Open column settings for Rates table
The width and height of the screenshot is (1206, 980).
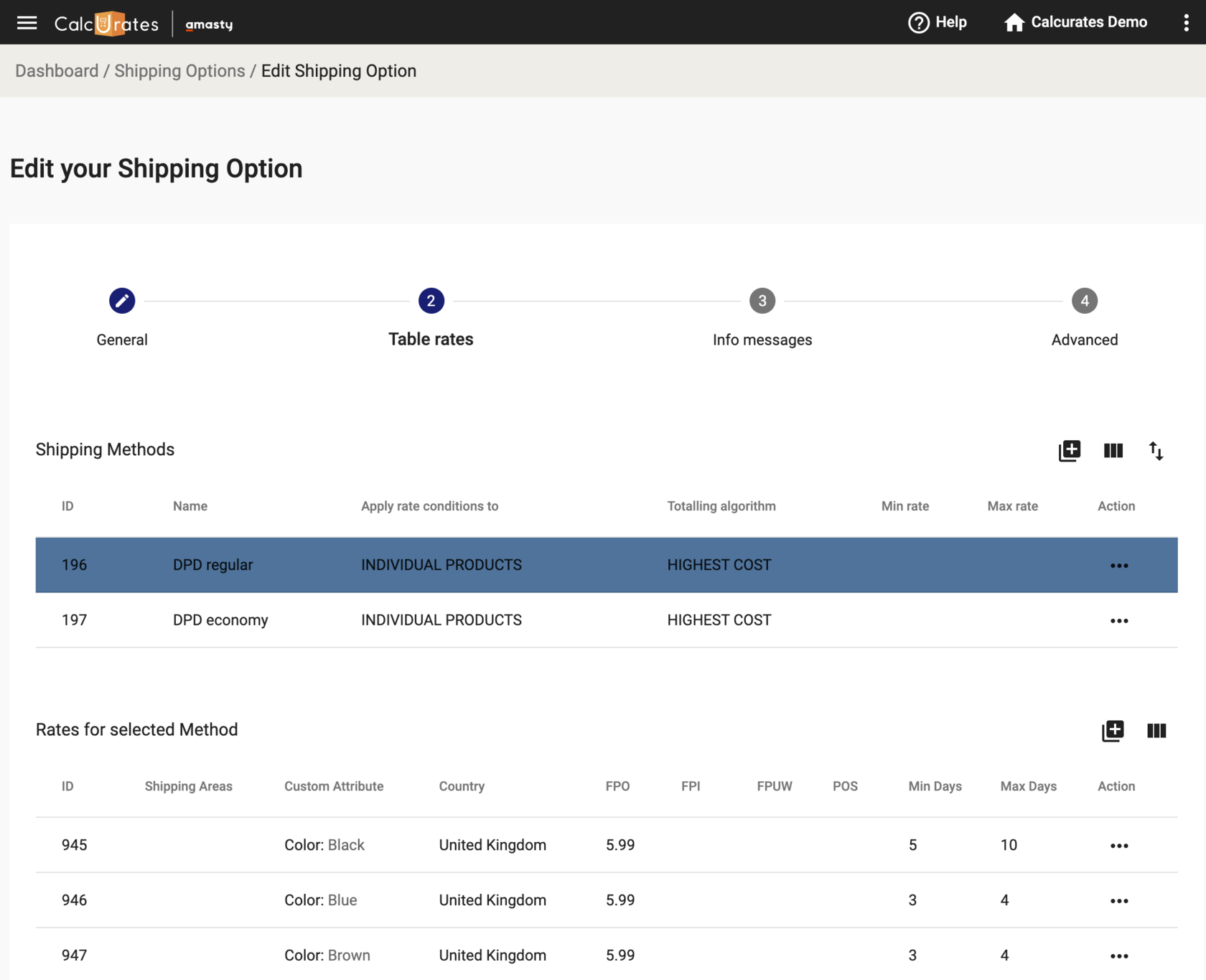point(1156,731)
